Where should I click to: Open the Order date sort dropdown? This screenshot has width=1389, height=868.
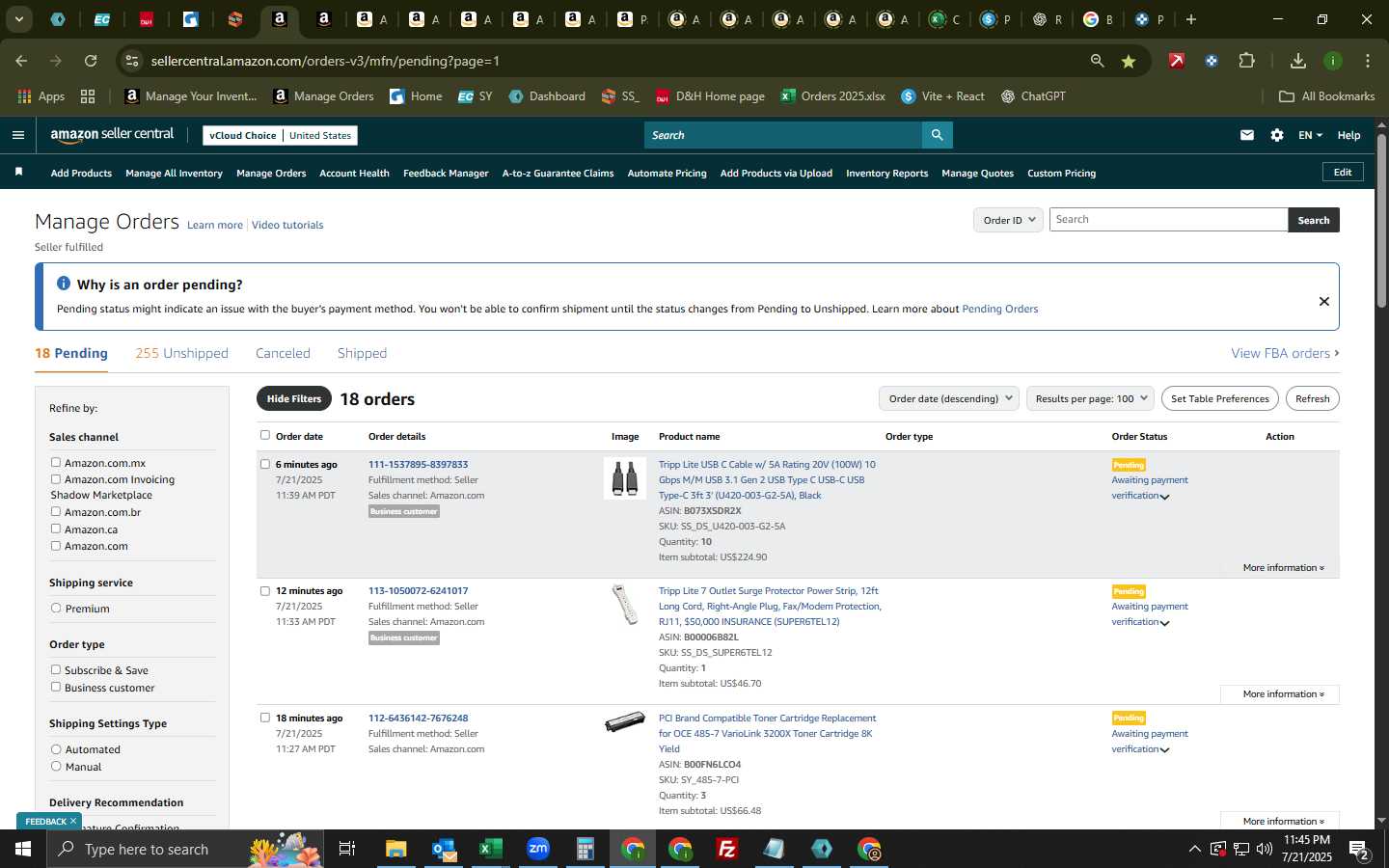949,398
